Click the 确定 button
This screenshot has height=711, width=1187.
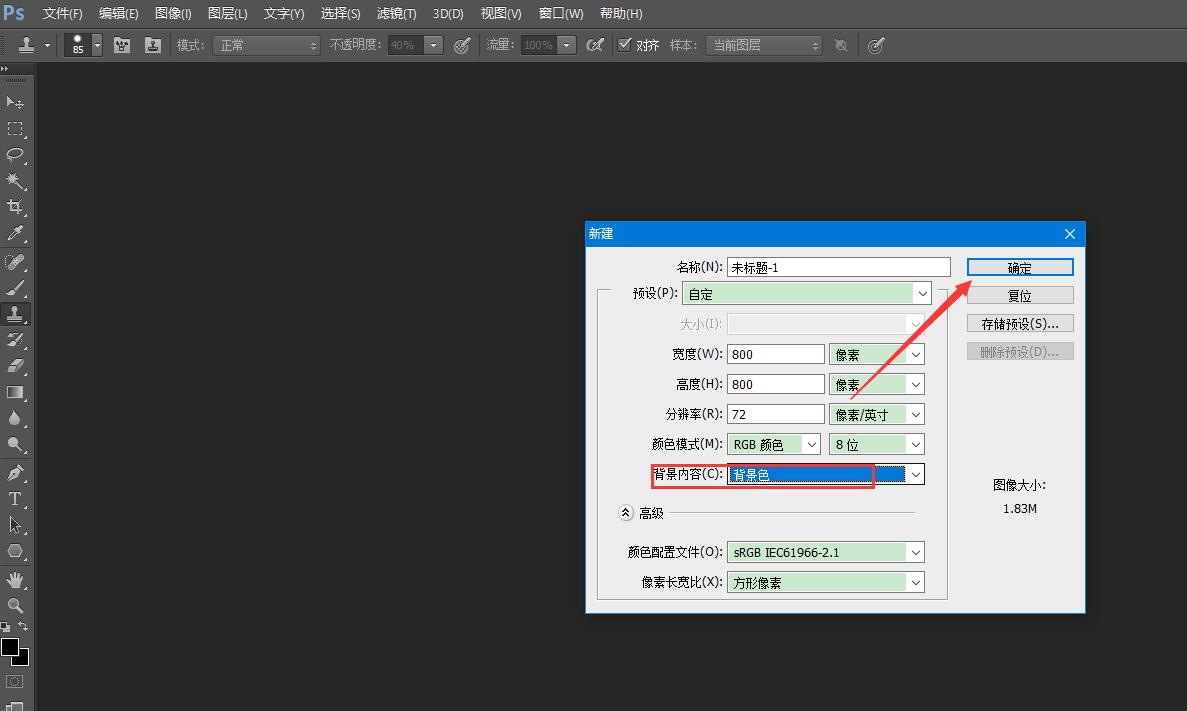(1020, 267)
